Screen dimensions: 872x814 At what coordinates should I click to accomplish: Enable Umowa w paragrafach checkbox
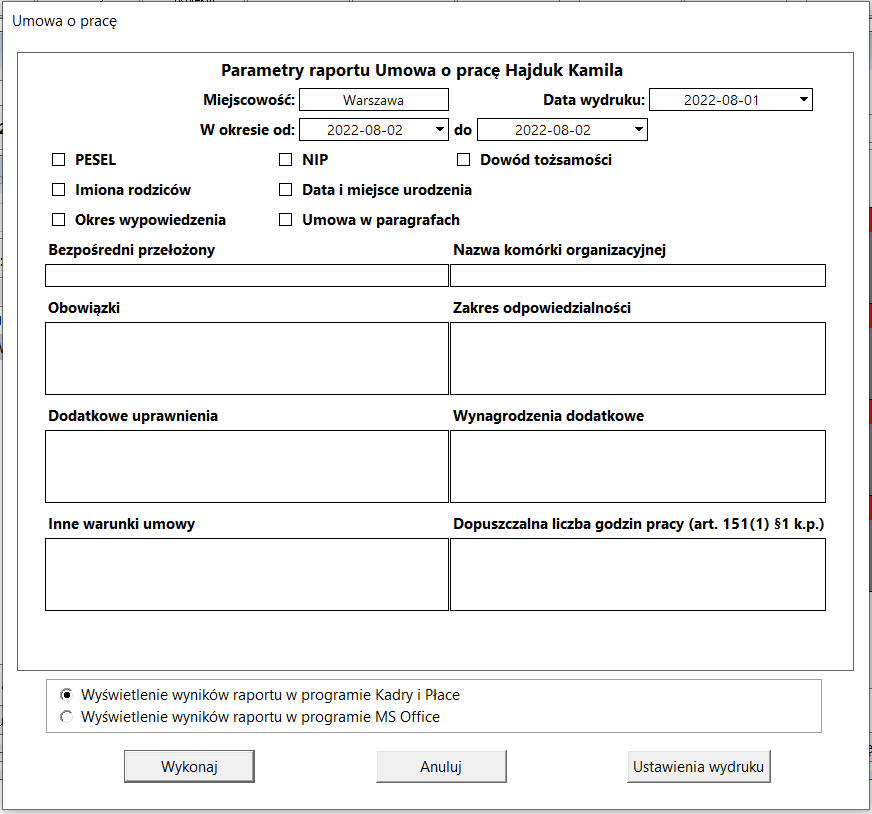click(285, 220)
